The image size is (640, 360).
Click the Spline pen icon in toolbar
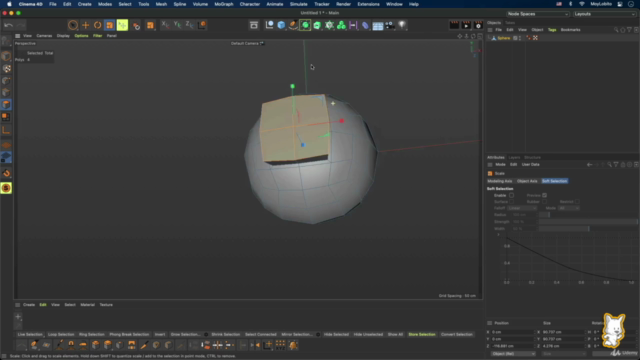(x=293, y=25)
